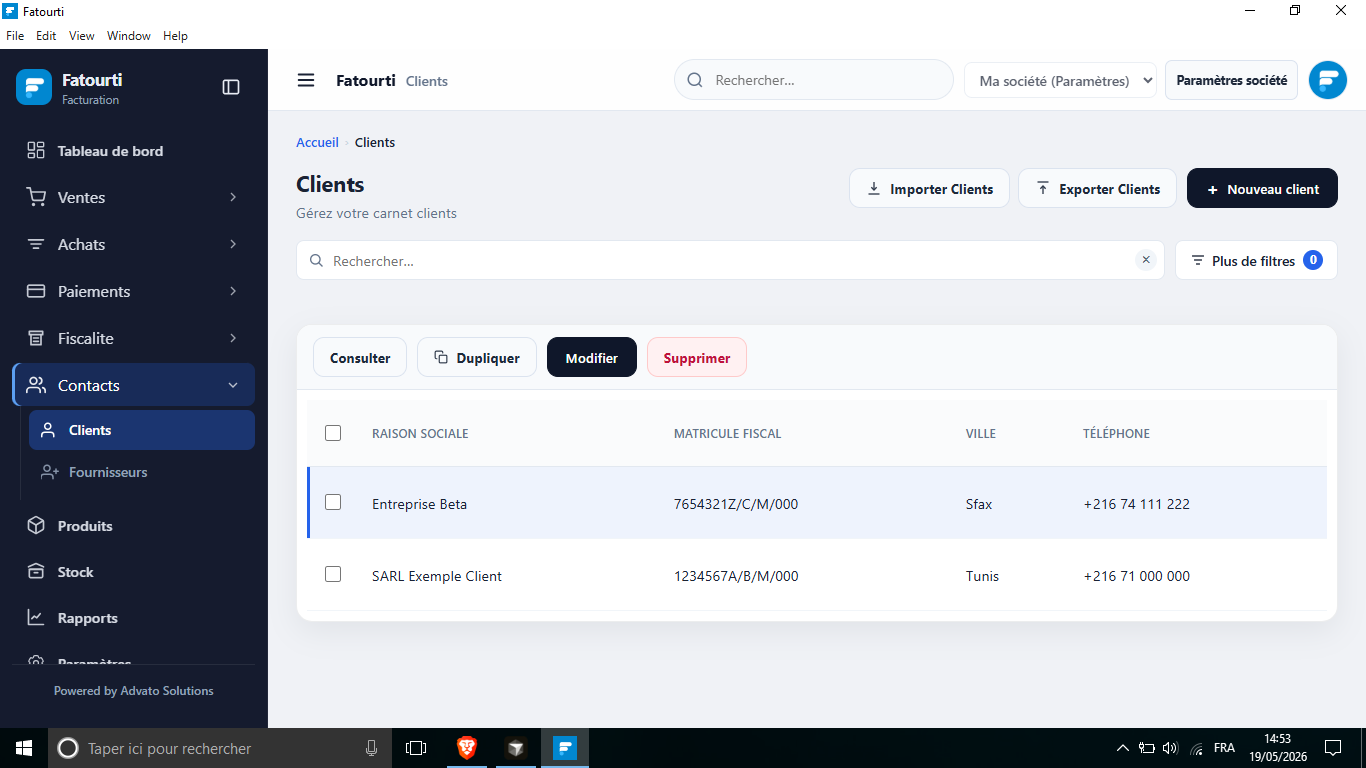Click matricule 1234567A/B/M/000
Viewport: 1366px width, 768px height.
coord(736,576)
